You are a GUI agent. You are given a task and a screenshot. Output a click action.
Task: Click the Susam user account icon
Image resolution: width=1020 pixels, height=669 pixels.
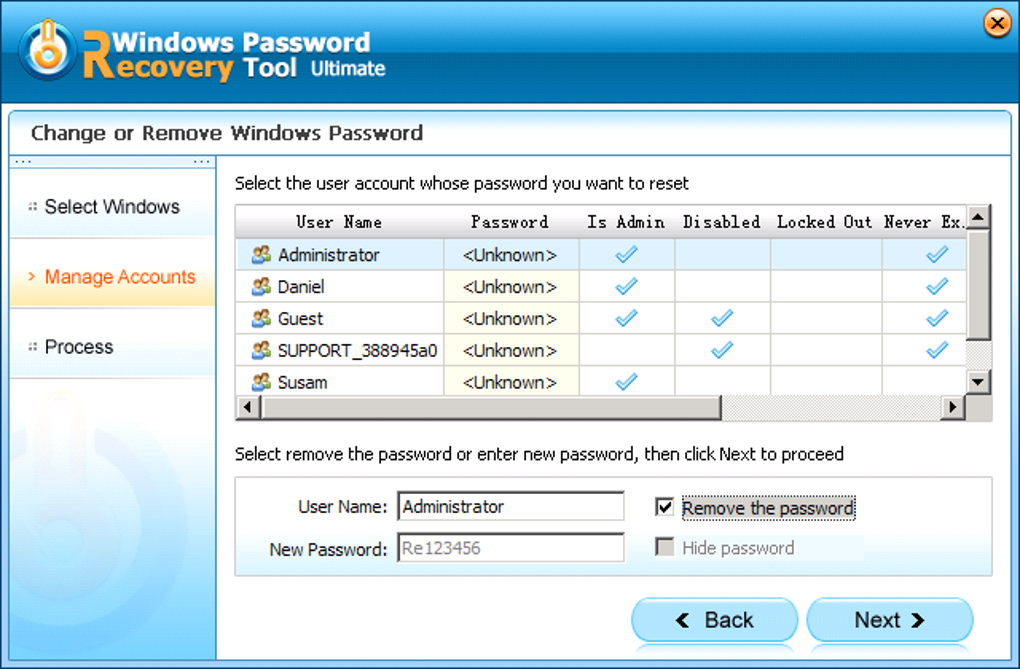[x=261, y=382]
